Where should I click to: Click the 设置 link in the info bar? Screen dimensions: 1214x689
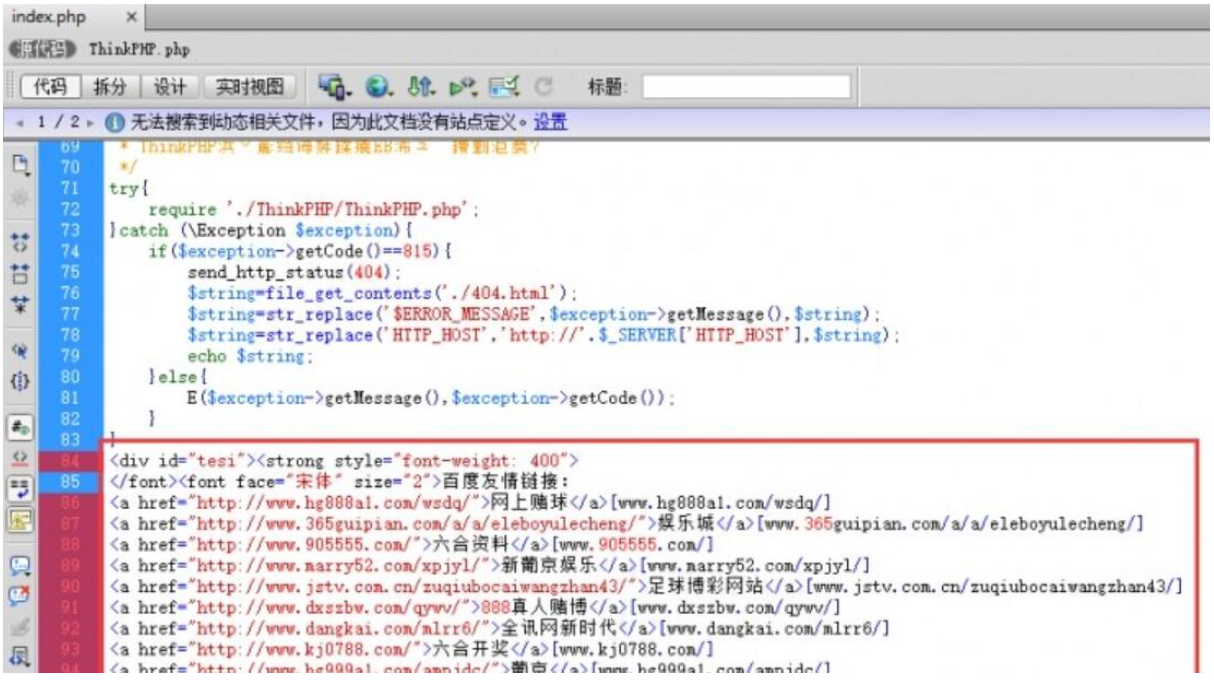(549, 123)
